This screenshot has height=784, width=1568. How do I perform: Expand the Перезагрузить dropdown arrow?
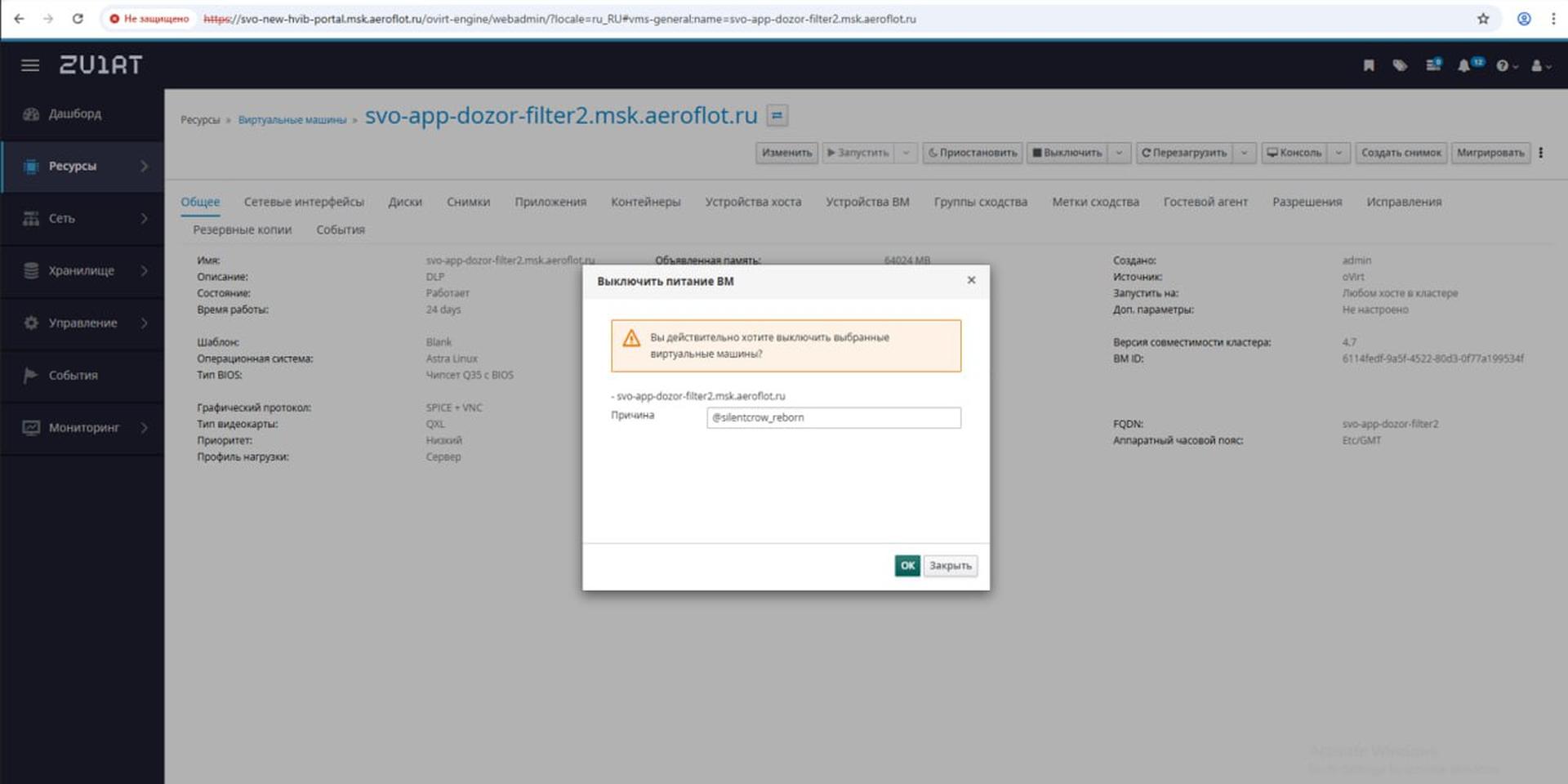click(x=1244, y=153)
